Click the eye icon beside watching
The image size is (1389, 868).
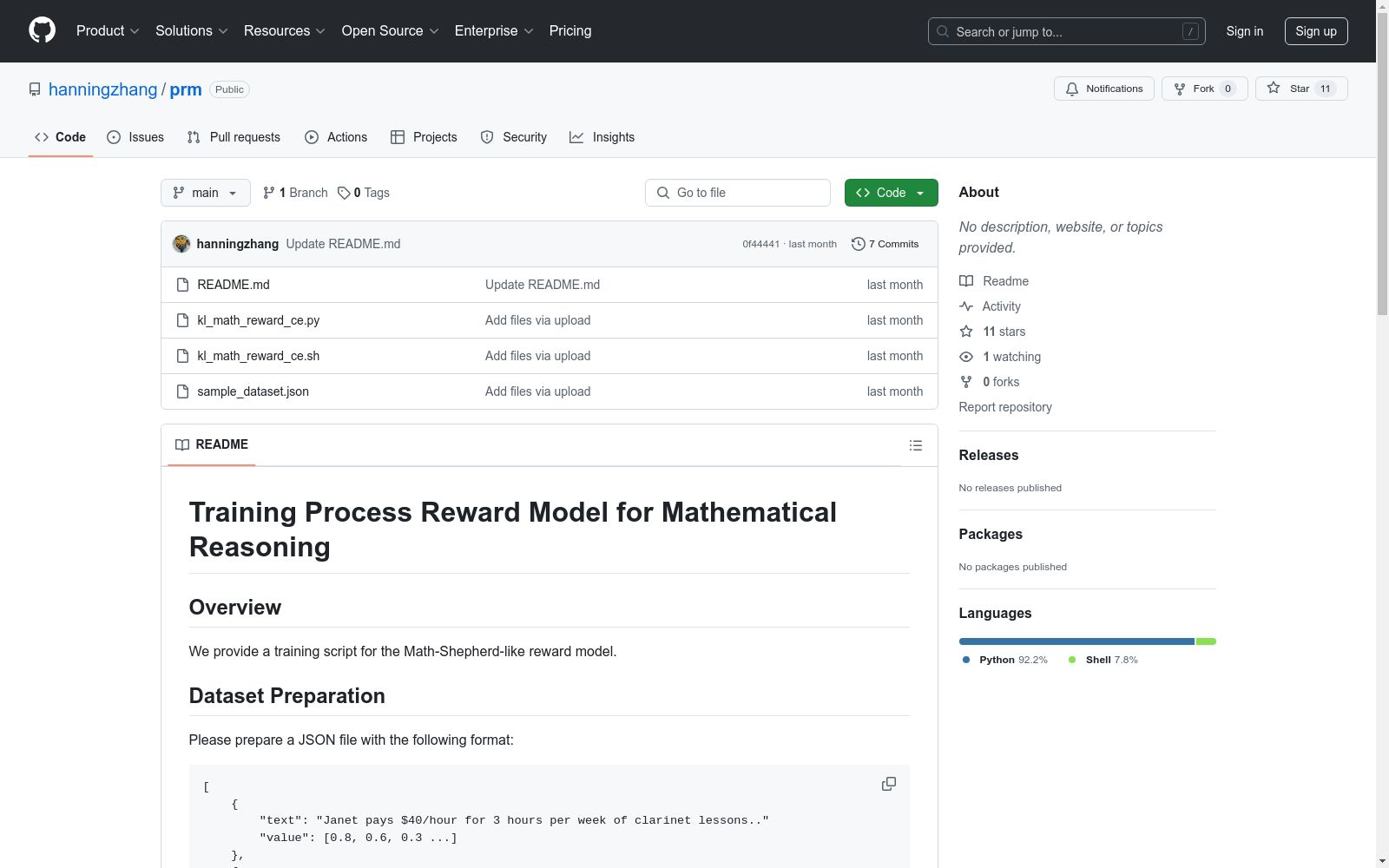[x=966, y=357]
